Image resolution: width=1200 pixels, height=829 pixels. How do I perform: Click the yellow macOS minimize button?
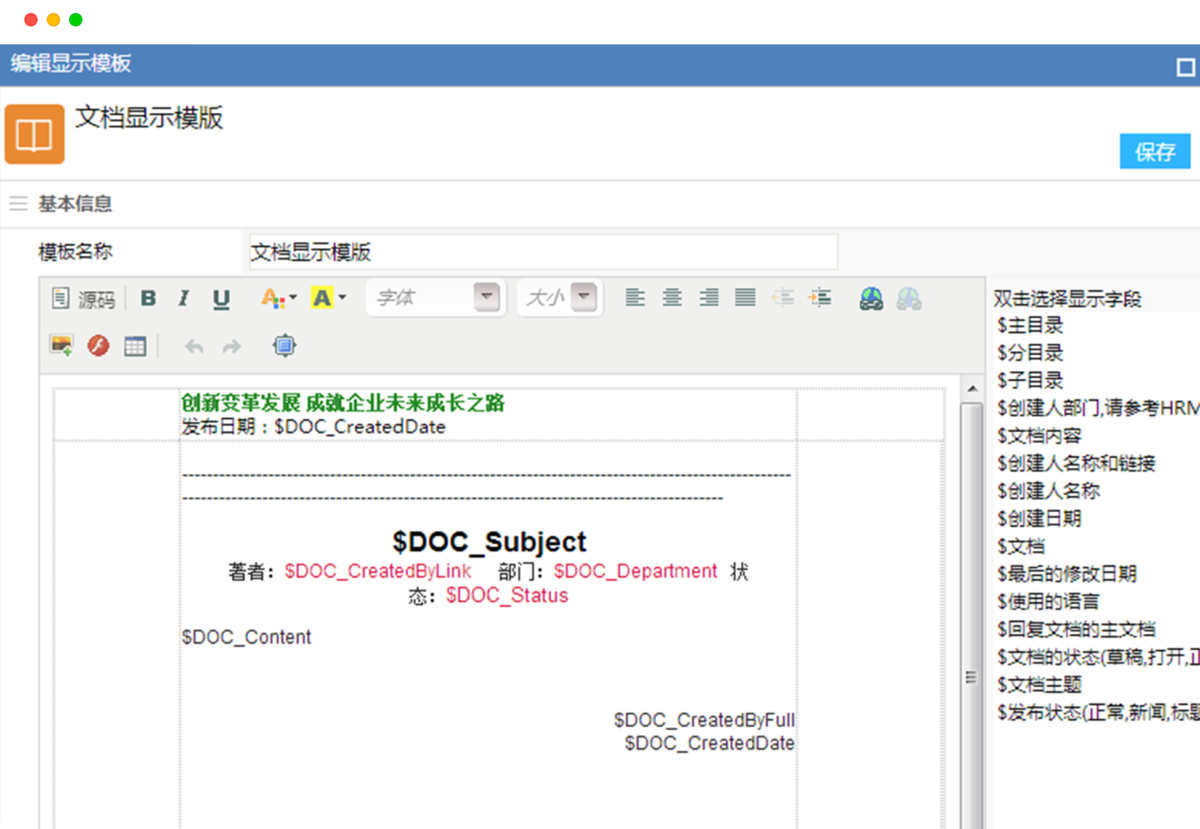(x=53, y=20)
